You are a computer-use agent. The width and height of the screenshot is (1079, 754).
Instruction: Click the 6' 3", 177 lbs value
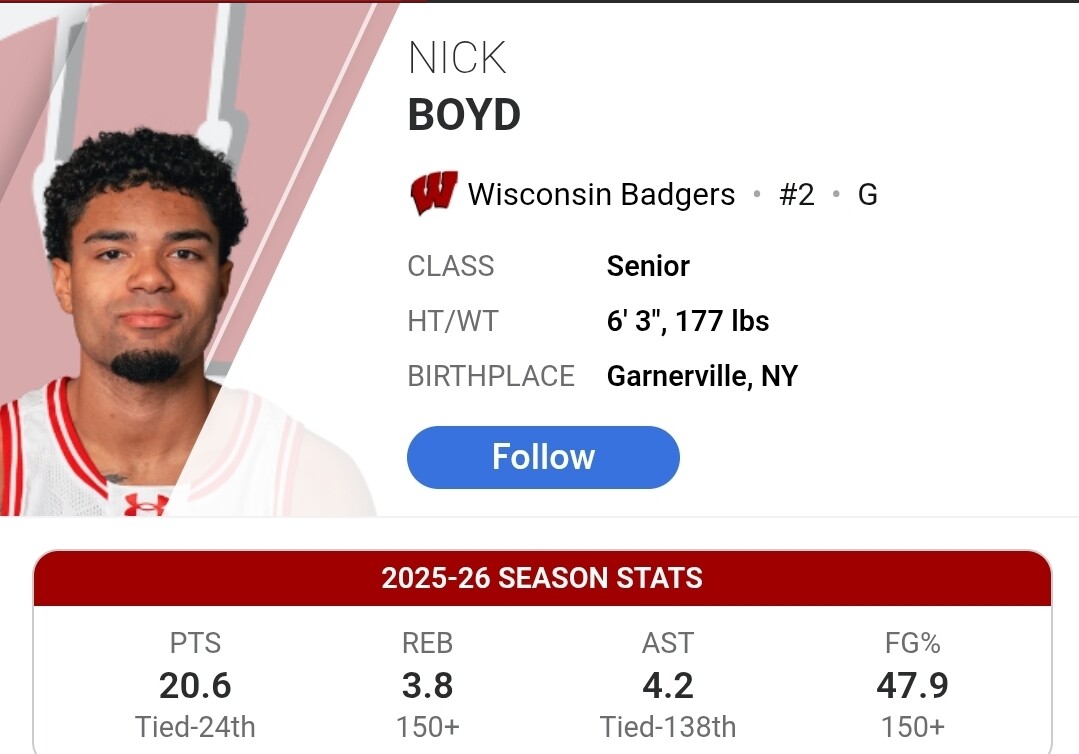688,321
